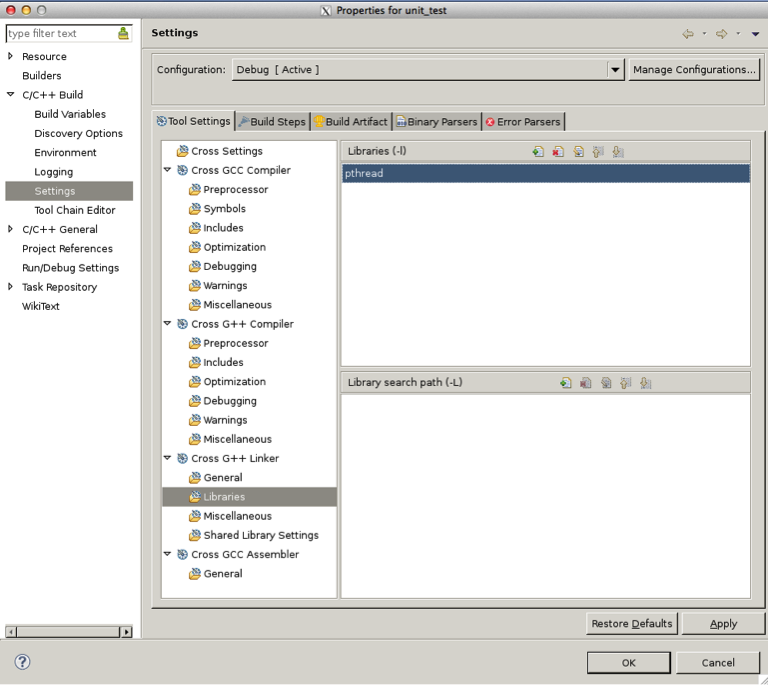The width and height of the screenshot is (769, 685).
Task: Click left arrow of sidebar horizontal scrollbar
Action: [x=11, y=632]
